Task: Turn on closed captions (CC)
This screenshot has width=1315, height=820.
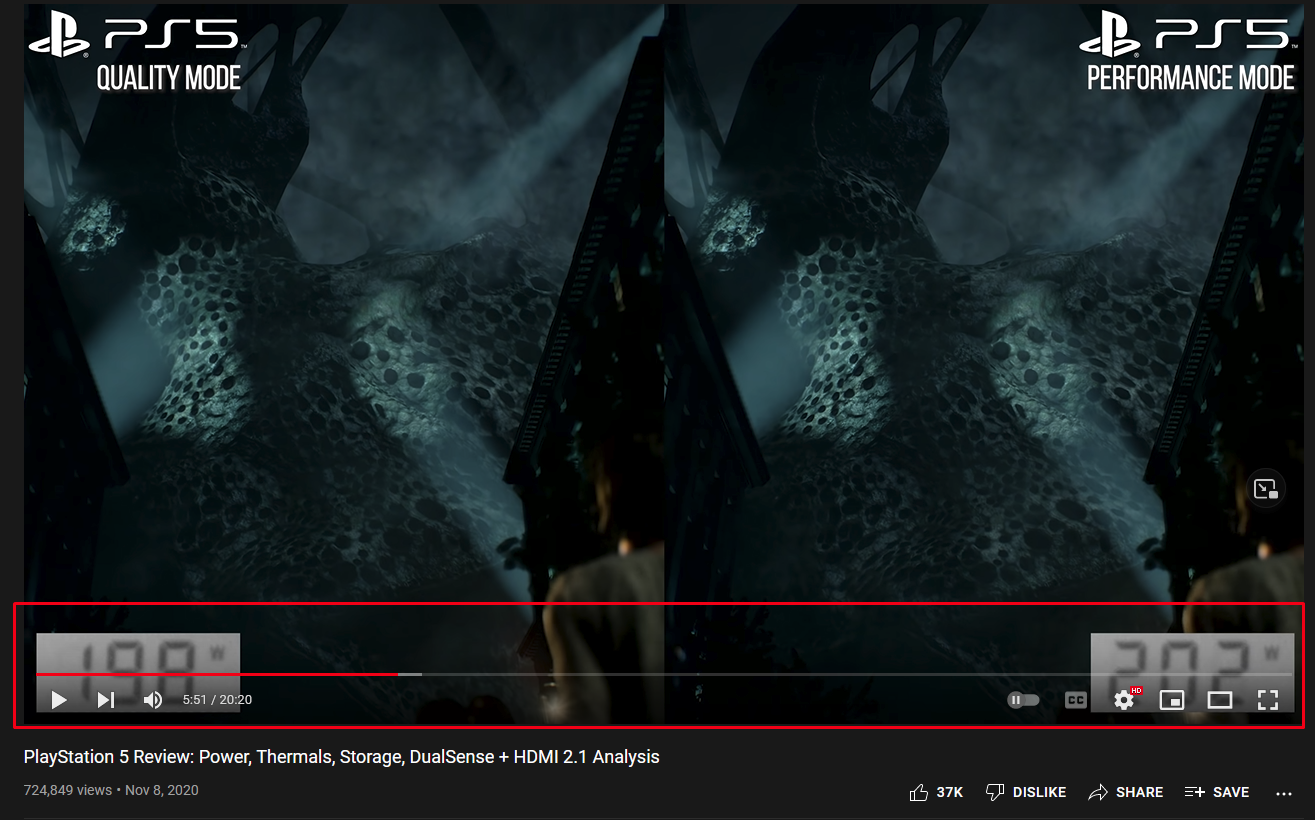Action: tap(1076, 700)
